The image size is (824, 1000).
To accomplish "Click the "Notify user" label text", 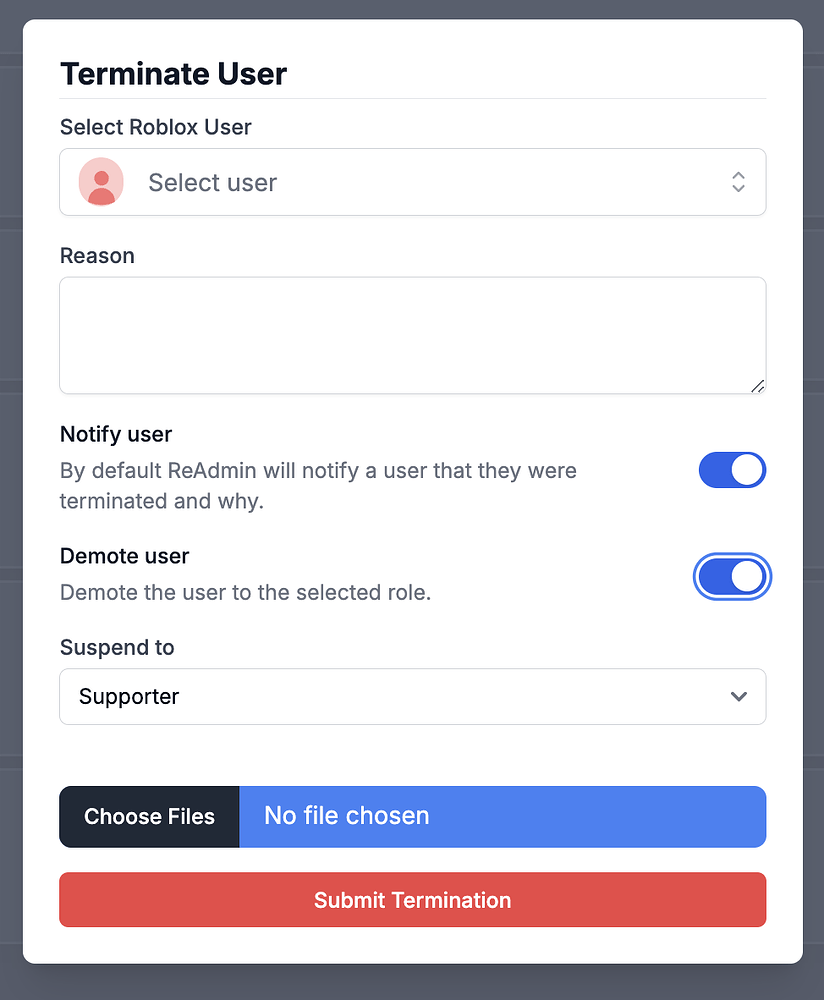I will point(116,434).
